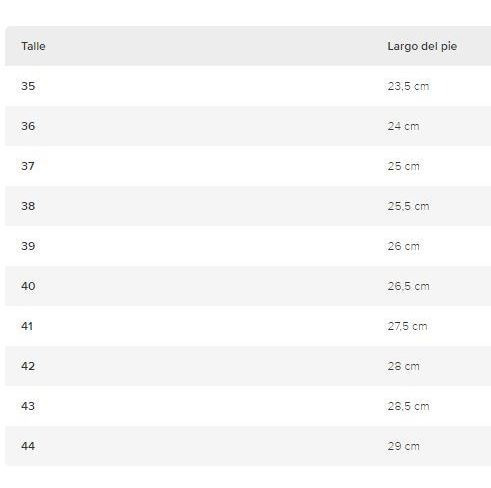The image size is (491, 488).
Task: Click the 25,5 cm foot length value
Action: [408, 206]
